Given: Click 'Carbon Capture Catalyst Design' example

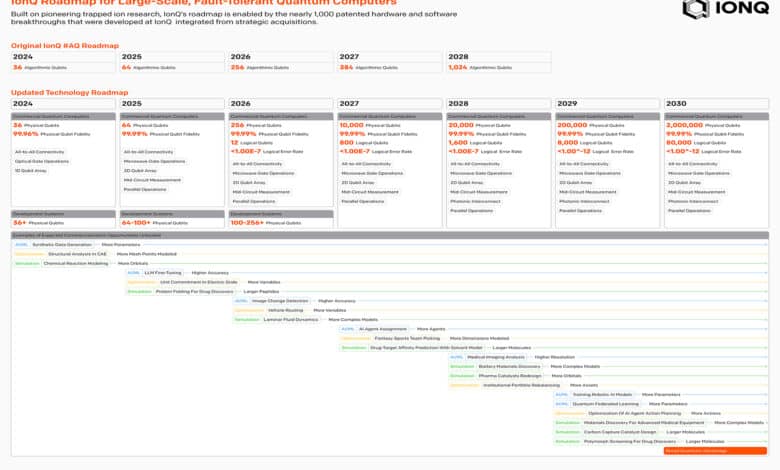Looking at the screenshot, I should 620,432.
